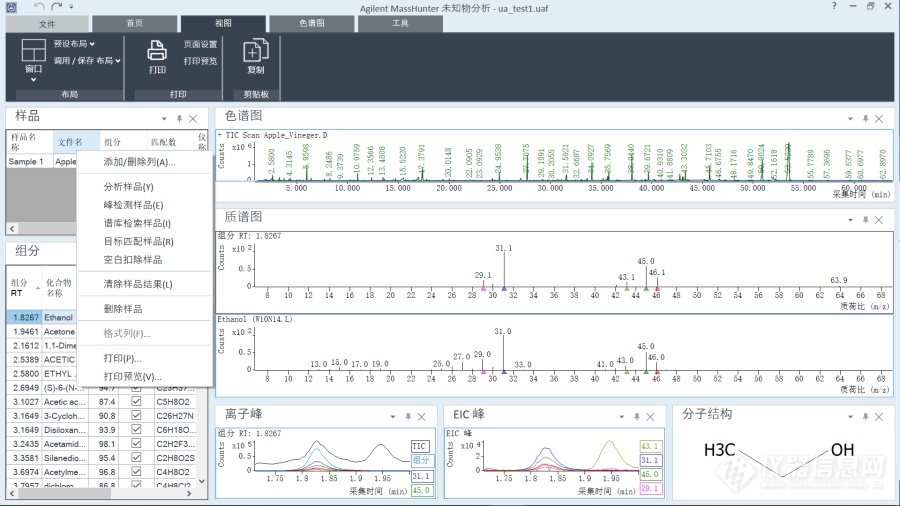This screenshot has width=900, height=506.
Task: Toggle 43.1 legend in EIC chart
Action: coord(649,446)
